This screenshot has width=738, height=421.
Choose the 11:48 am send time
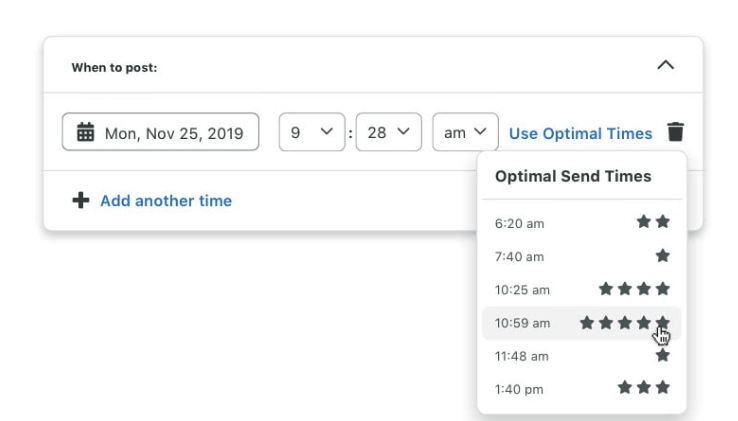[522, 356]
